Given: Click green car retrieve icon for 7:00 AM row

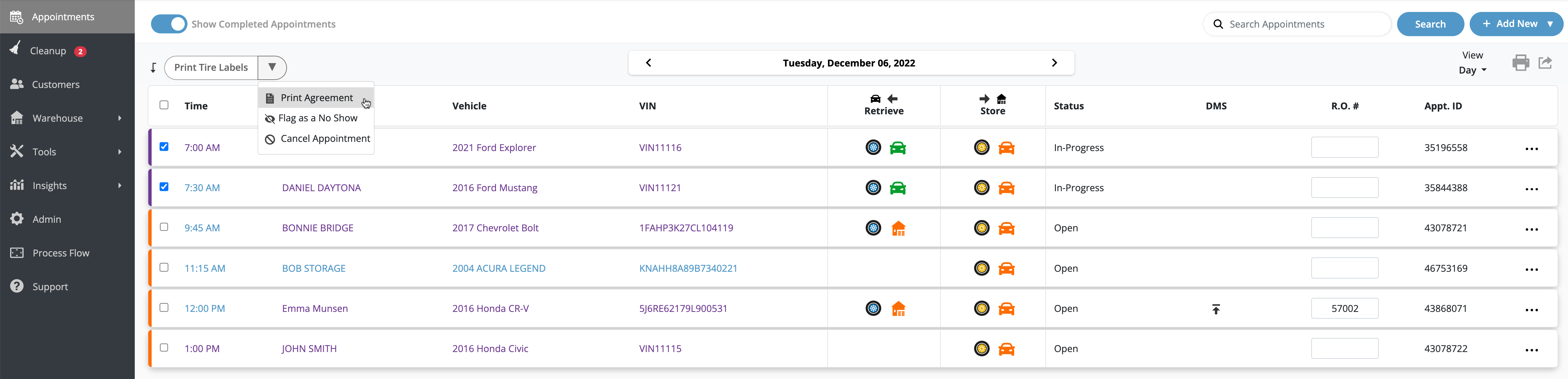Looking at the screenshot, I should [x=897, y=148].
